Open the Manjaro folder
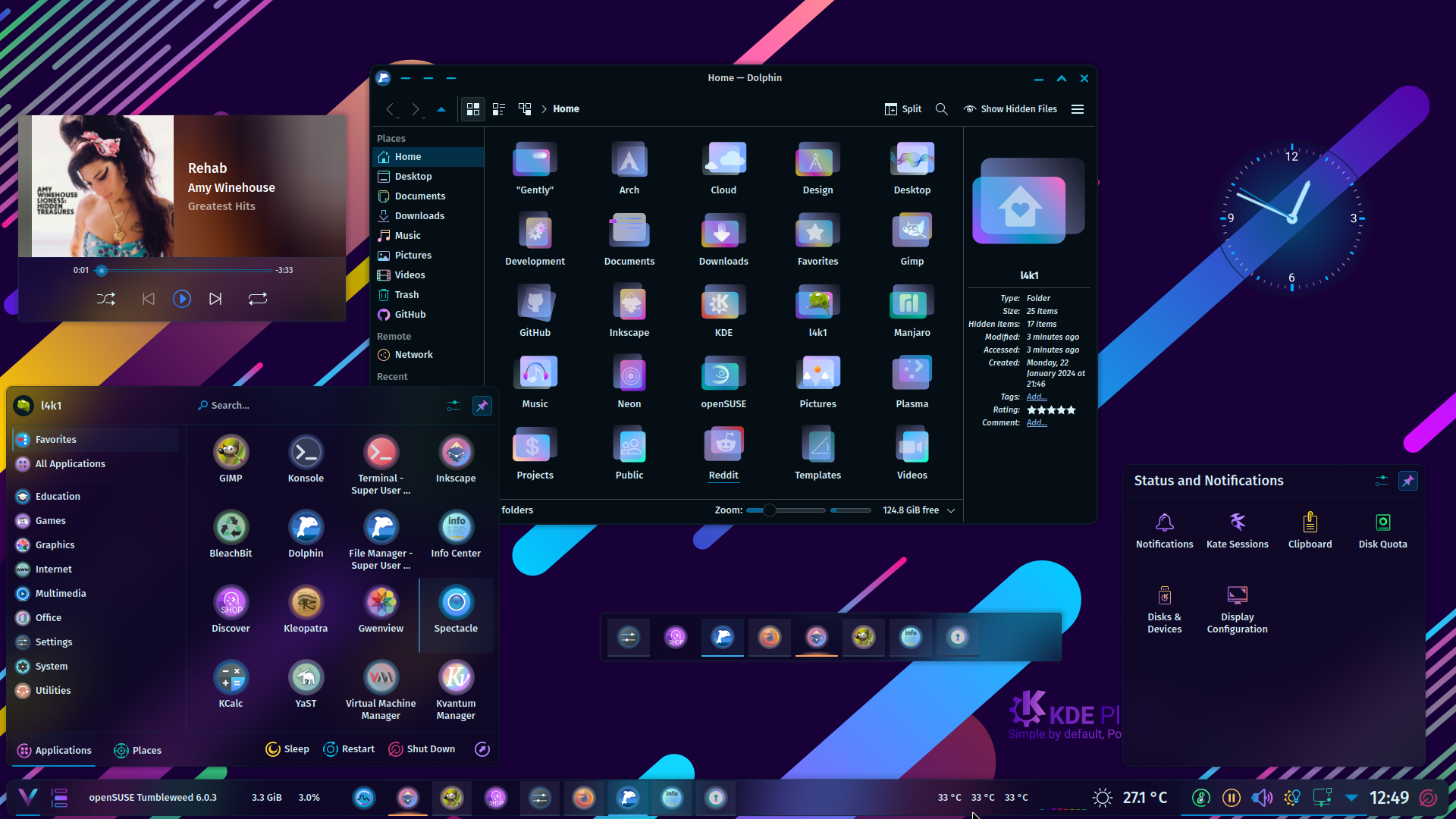Screen dimensions: 1456x819 [912, 311]
